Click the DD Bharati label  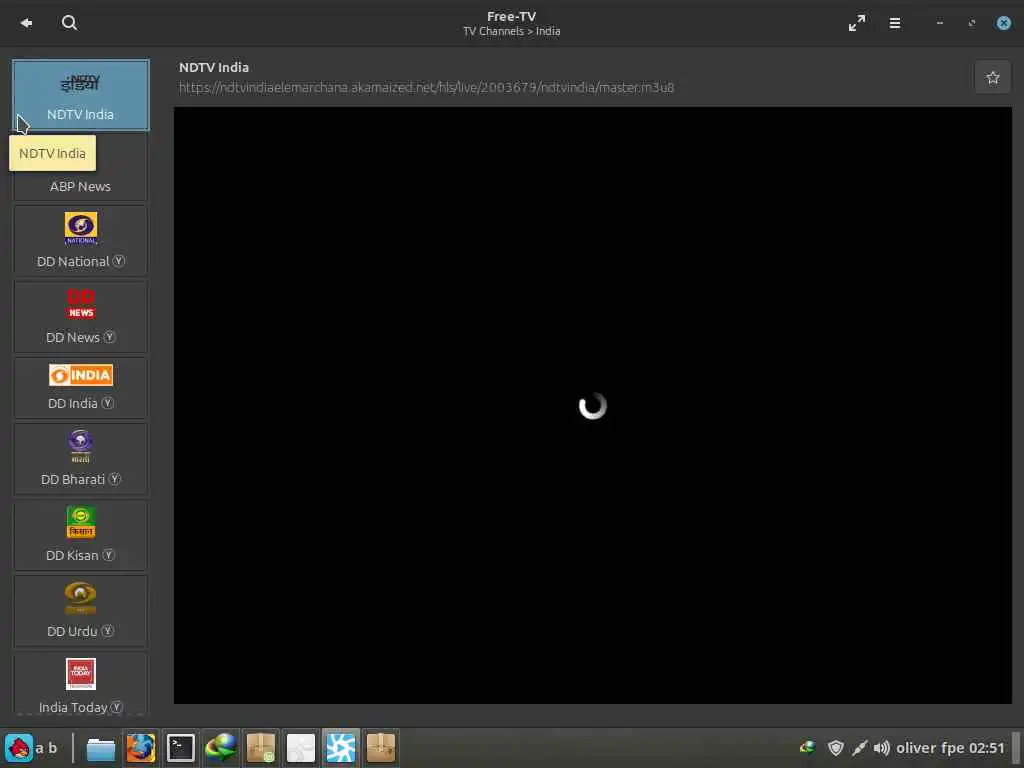coord(72,479)
